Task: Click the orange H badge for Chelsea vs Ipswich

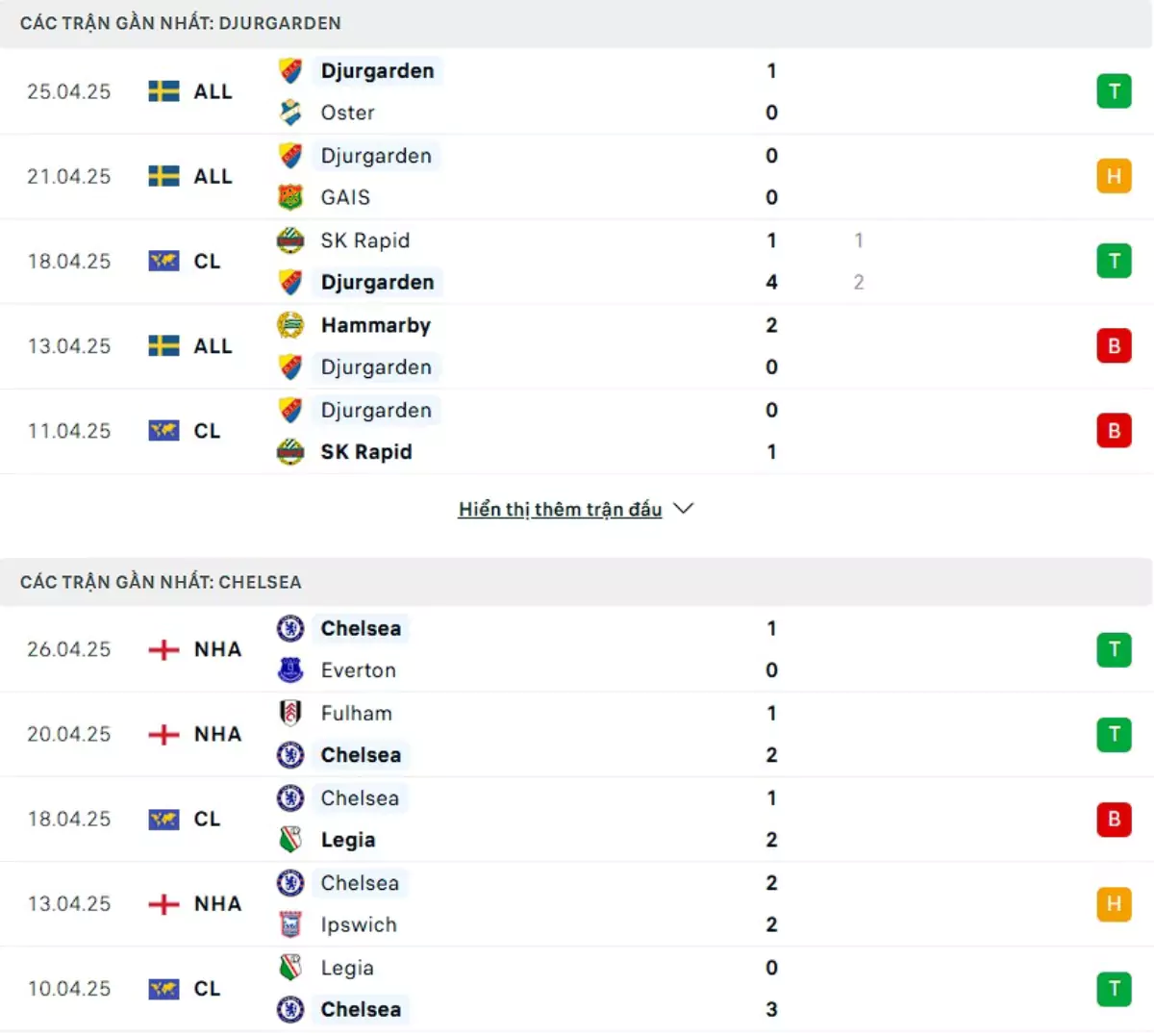Action: pyautogui.click(x=1114, y=903)
